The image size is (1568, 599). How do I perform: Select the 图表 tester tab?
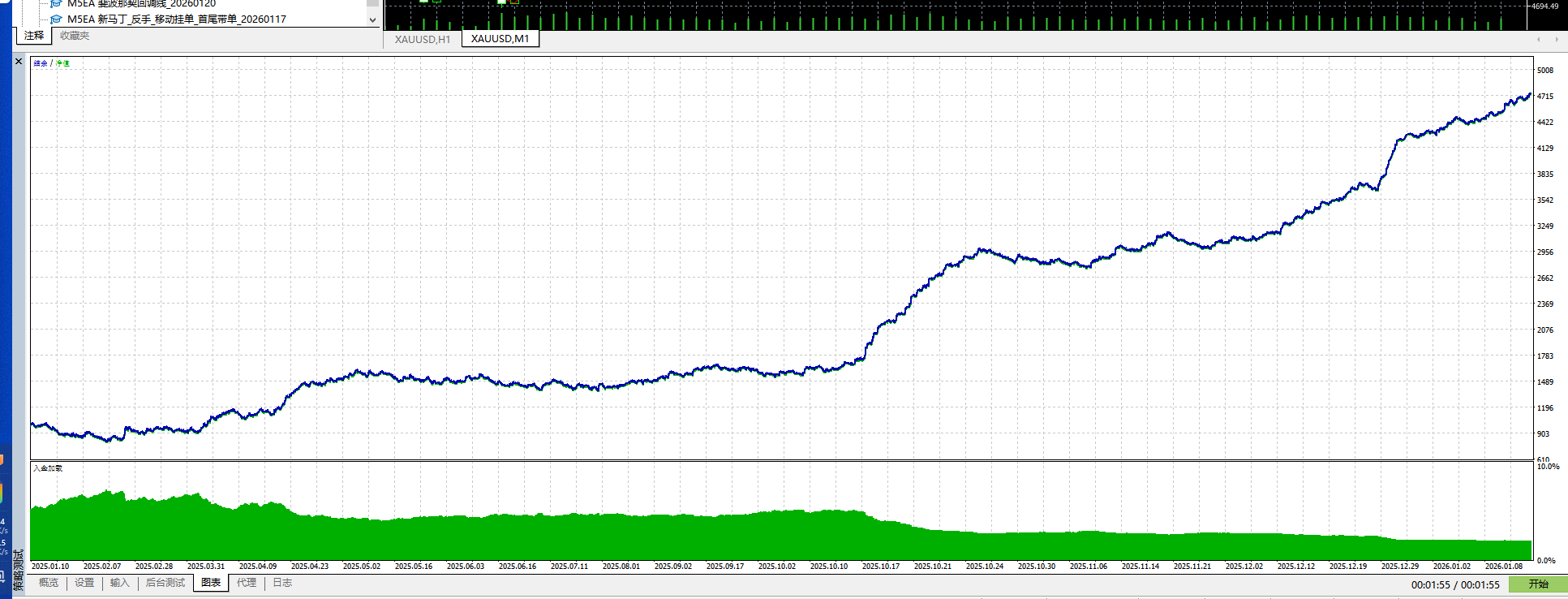click(x=211, y=583)
